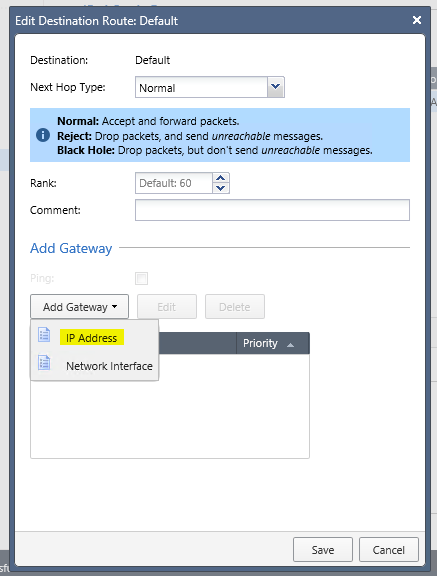437x576 pixels.
Task: Click the Next Hop Type Normal field
Action: pyautogui.click(x=201, y=87)
